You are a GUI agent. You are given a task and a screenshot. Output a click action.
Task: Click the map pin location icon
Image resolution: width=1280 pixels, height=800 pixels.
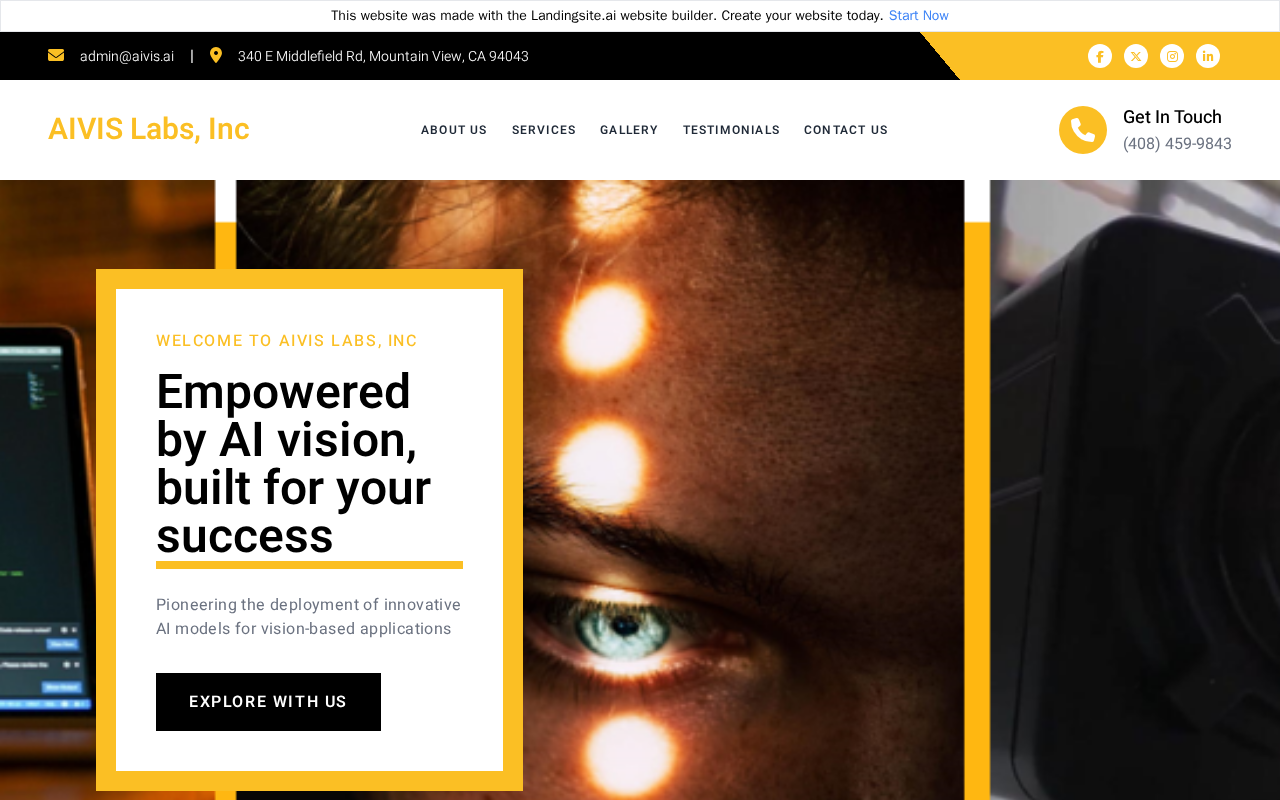click(216, 55)
